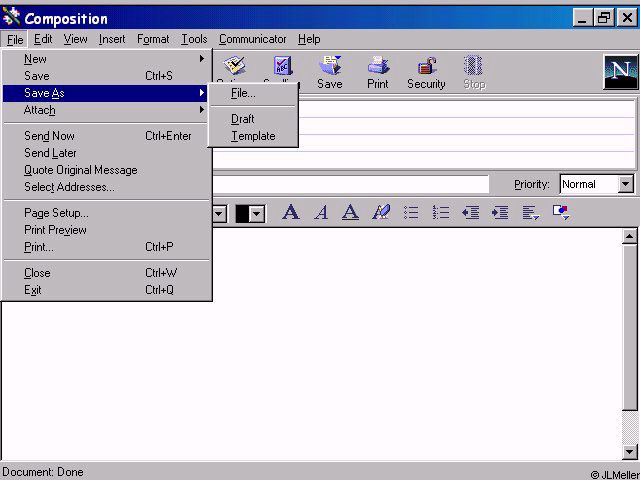Open the Format menu
640x480 pixels.
[153, 39]
